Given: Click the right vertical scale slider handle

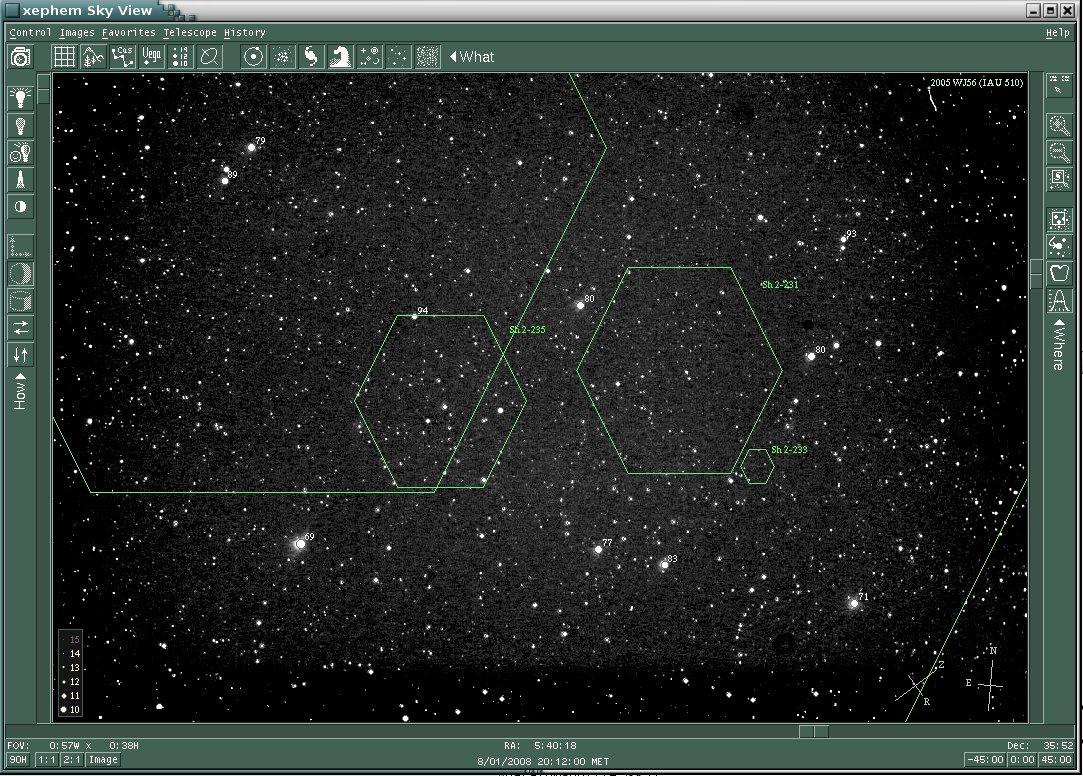Looking at the screenshot, I should (1036, 273).
